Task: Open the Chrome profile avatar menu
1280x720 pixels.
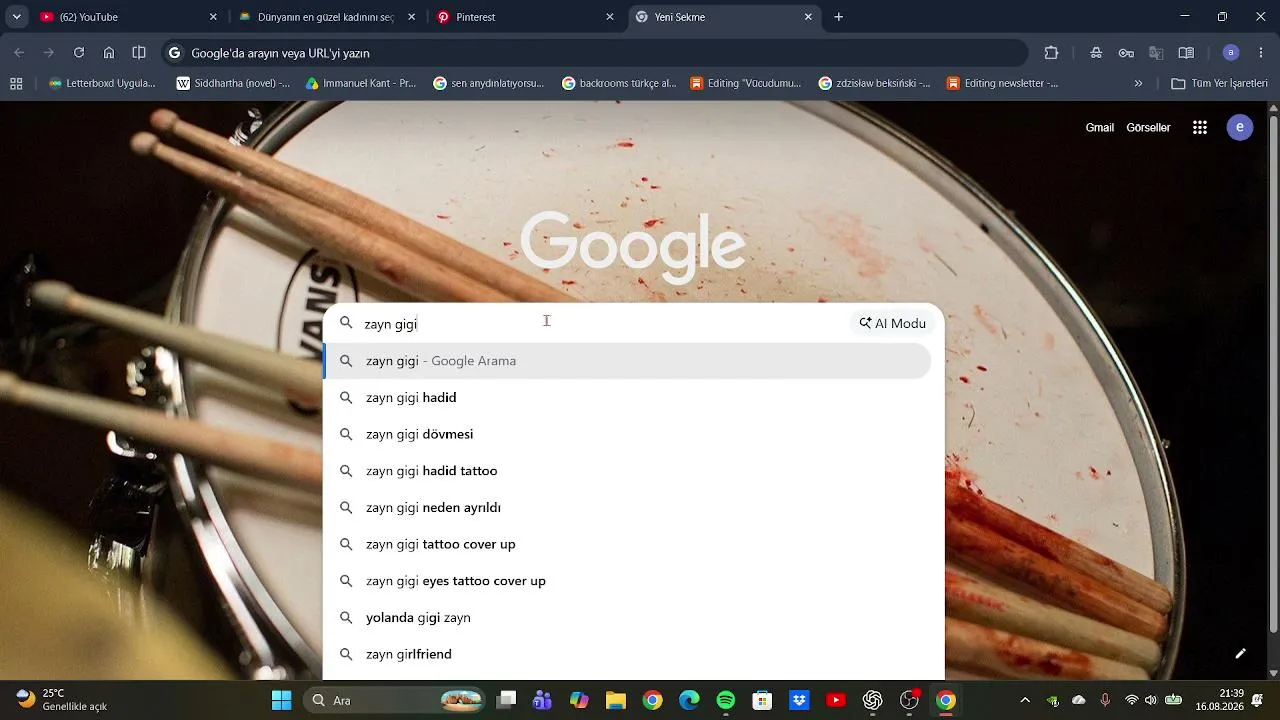Action: point(1231,53)
